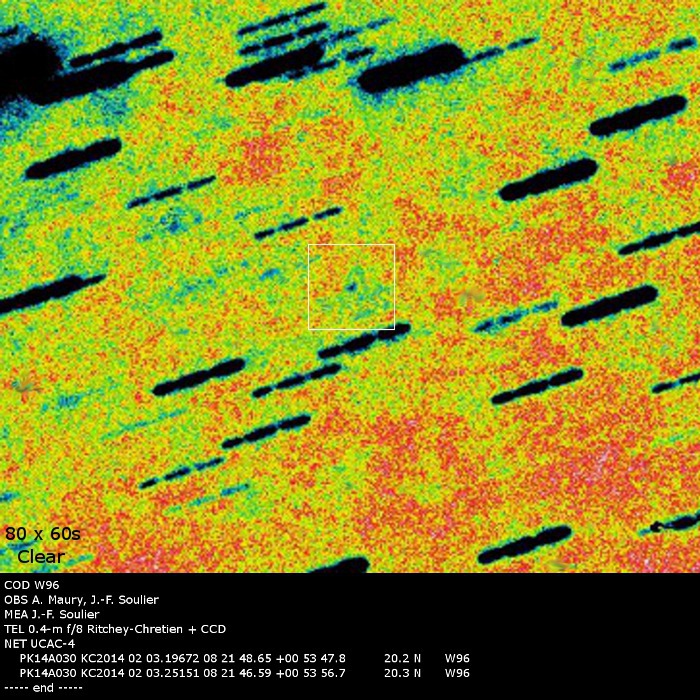Select the magnitude "20.3 N" entry
This screenshot has width=700, height=700.
click(402, 673)
